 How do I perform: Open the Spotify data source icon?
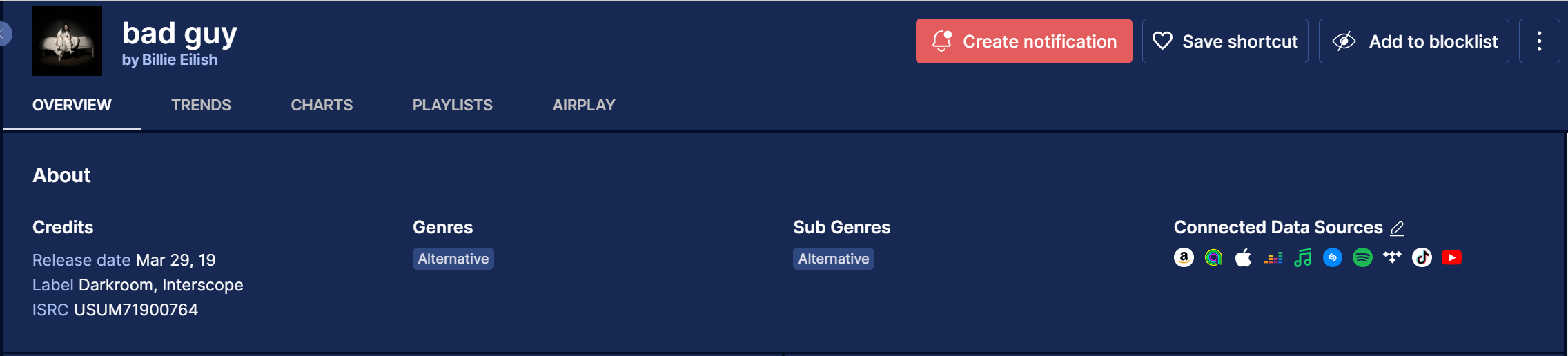(1362, 257)
